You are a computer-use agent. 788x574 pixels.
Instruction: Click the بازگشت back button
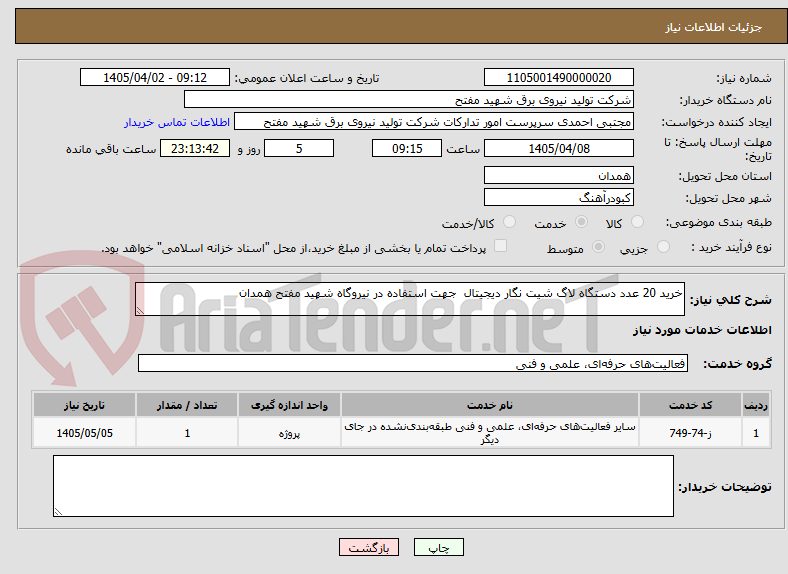pos(369,547)
